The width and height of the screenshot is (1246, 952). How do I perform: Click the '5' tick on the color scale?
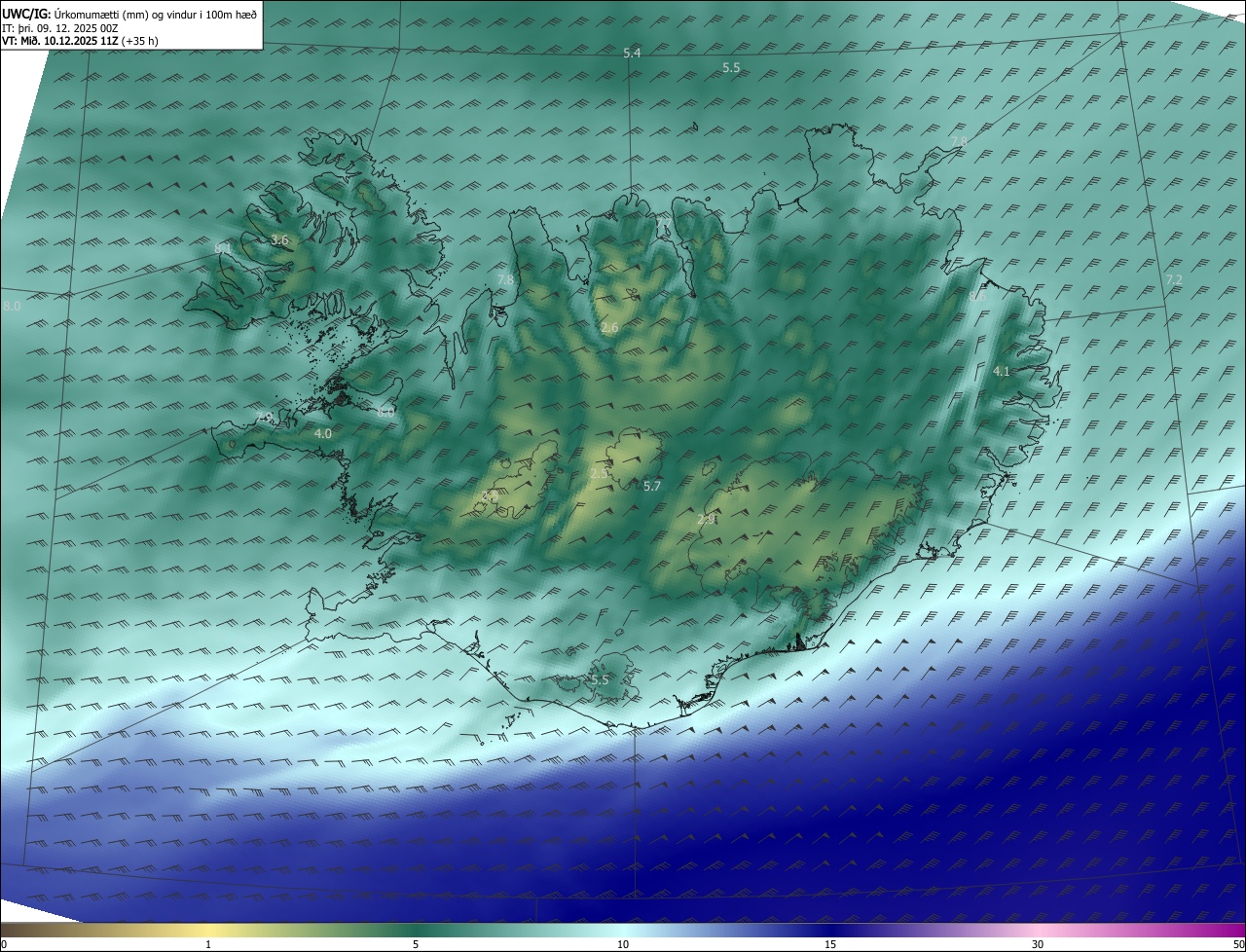pyautogui.click(x=416, y=944)
